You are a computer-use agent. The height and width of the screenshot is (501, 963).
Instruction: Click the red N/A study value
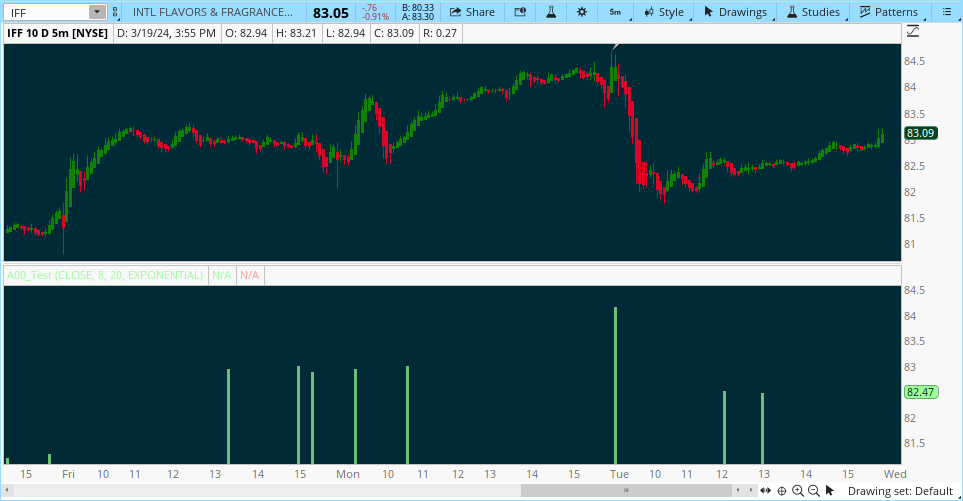pyautogui.click(x=249, y=275)
